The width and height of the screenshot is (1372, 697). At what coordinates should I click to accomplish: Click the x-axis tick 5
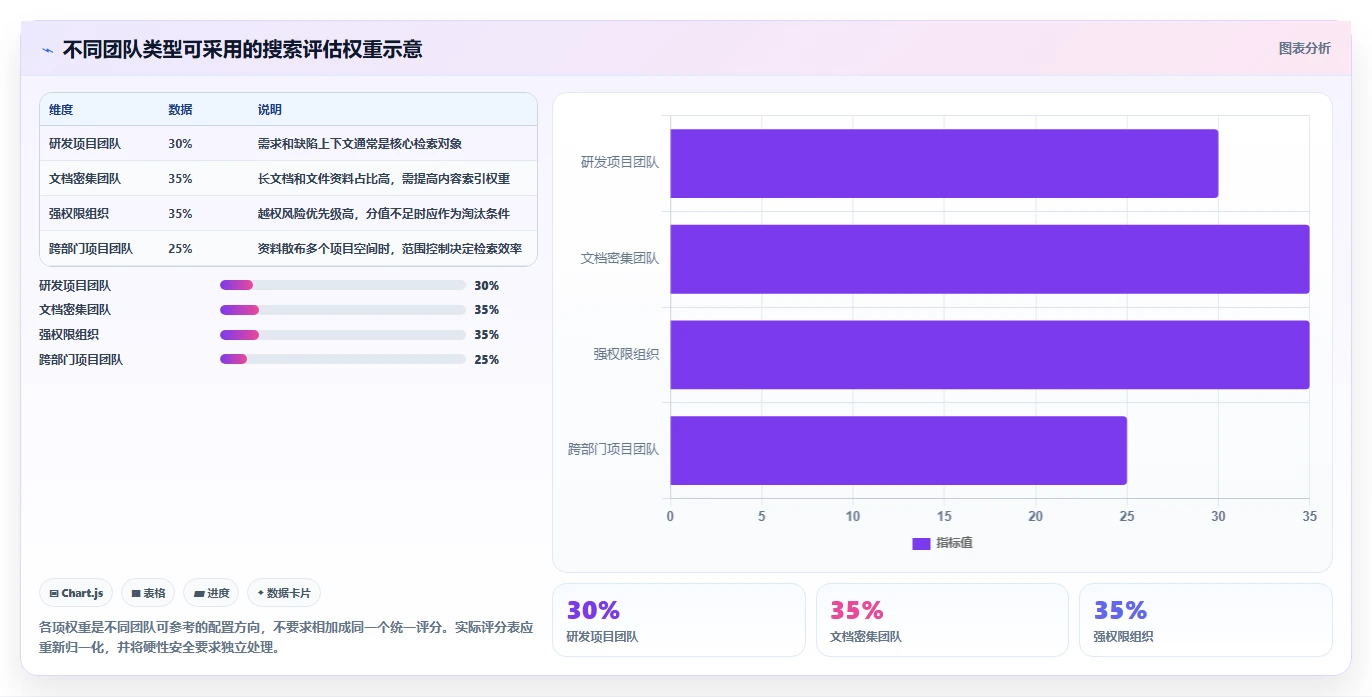[x=762, y=516]
